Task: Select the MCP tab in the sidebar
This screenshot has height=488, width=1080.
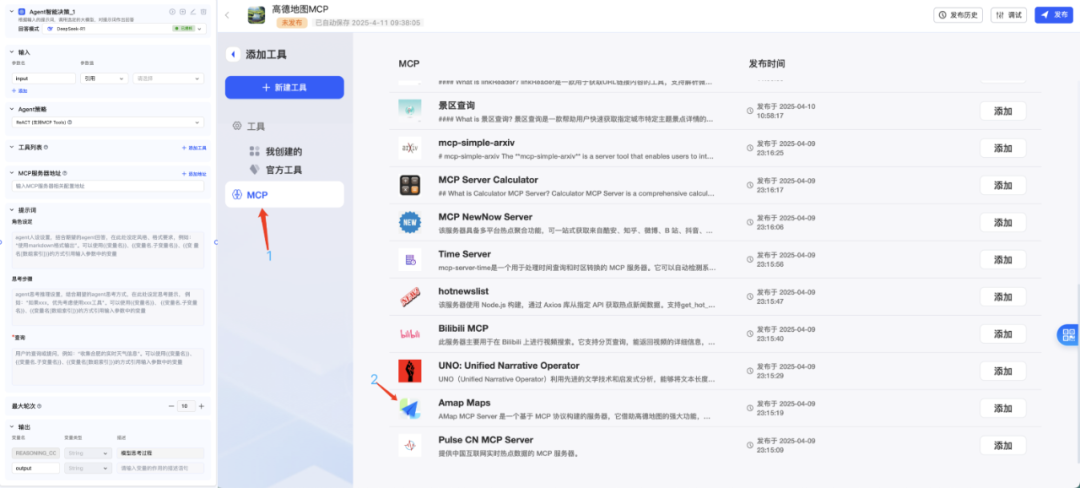Action: click(284, 195)
